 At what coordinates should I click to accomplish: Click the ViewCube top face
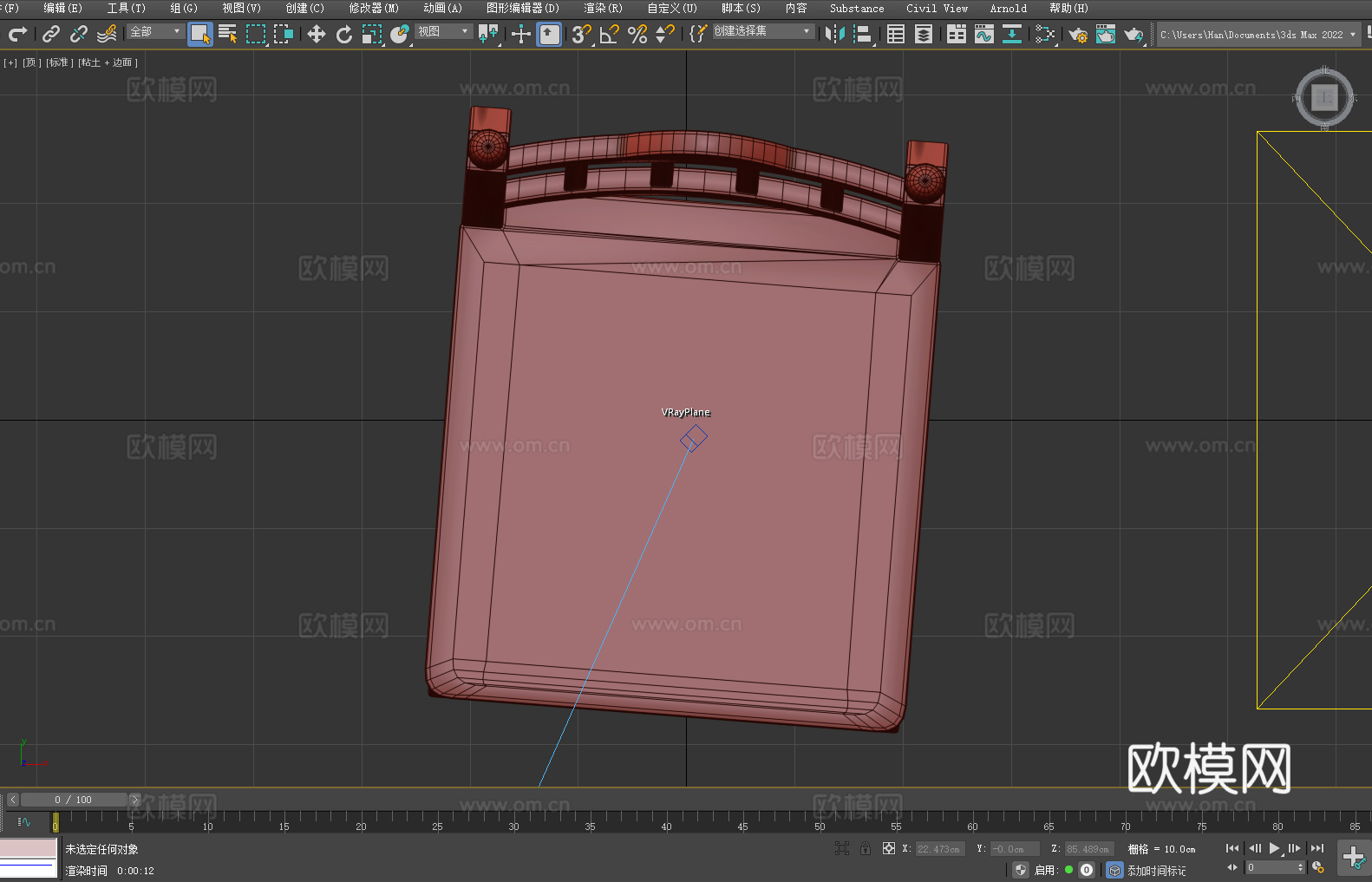tap(1324, 97)
